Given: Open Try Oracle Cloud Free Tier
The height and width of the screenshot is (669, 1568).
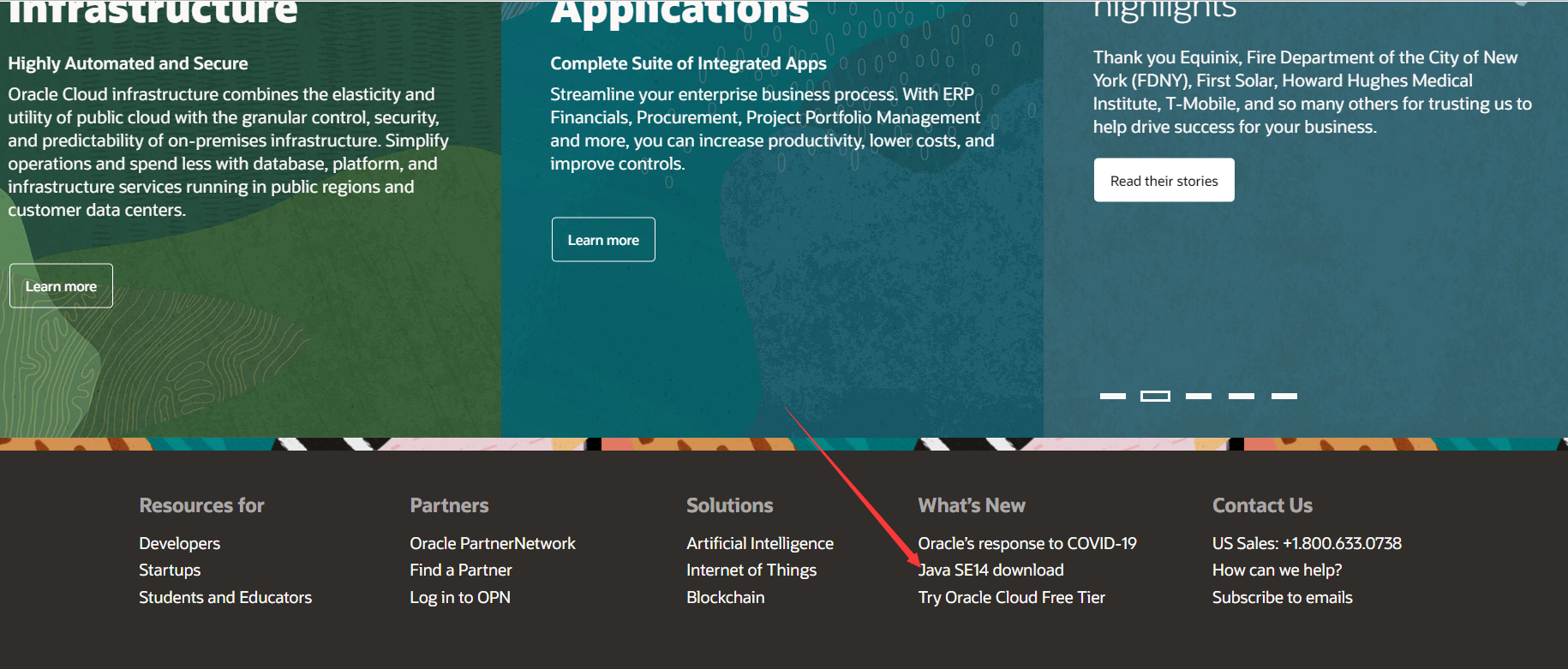Looking at the screenshot, I should (1012, 597).
